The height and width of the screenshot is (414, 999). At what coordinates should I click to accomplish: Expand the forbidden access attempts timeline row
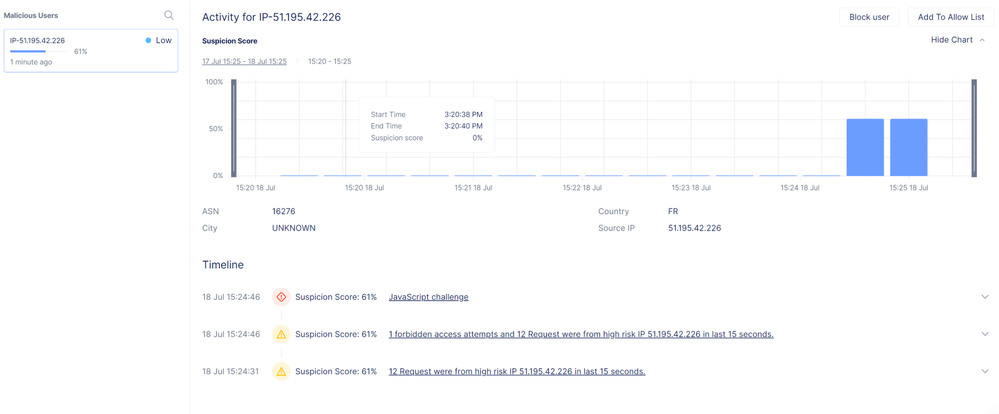point(985,334)
